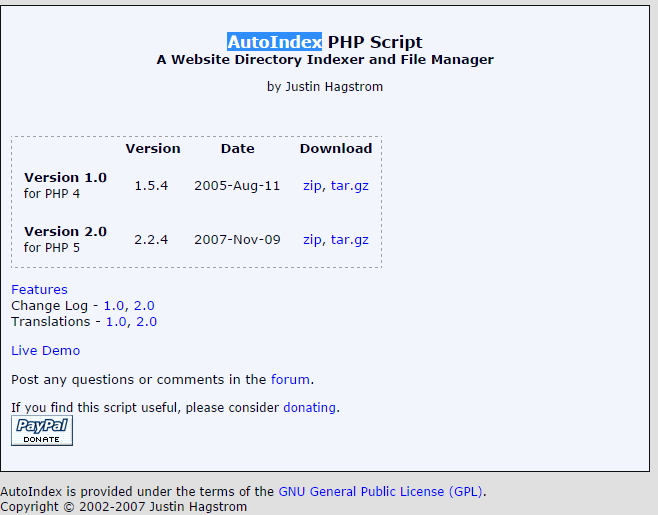Screen dimensions: 658x515
Task: Click the 2007-Nov-09 release date
Action: click(x=238, y=240)
